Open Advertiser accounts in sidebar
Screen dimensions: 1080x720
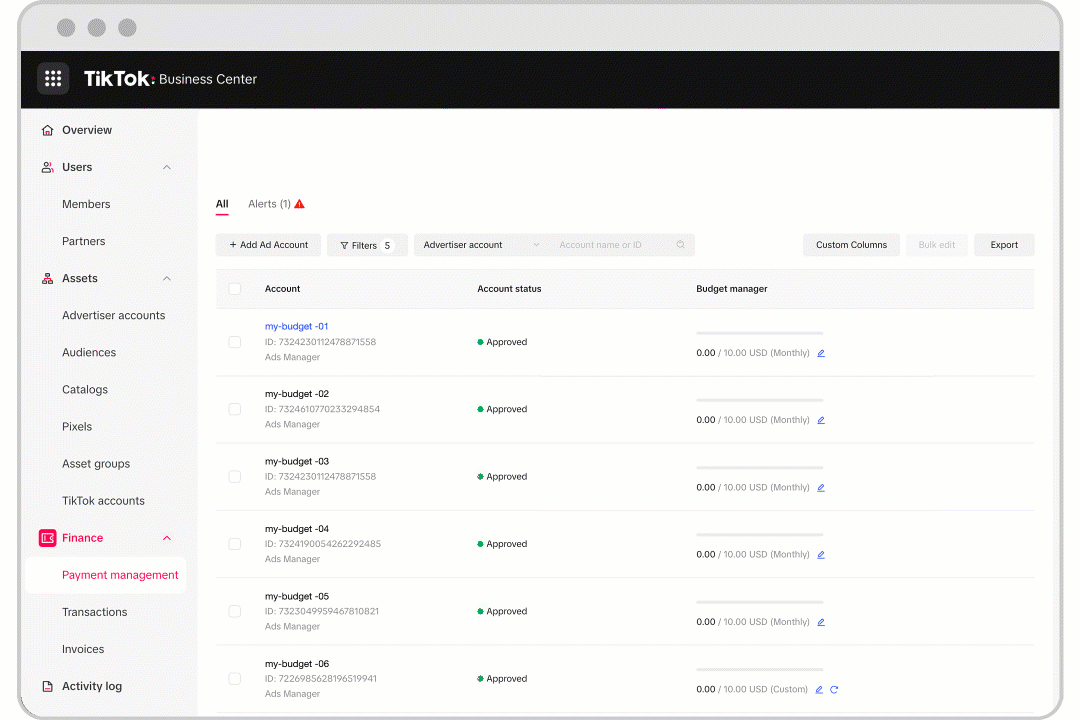pos(114,316)
